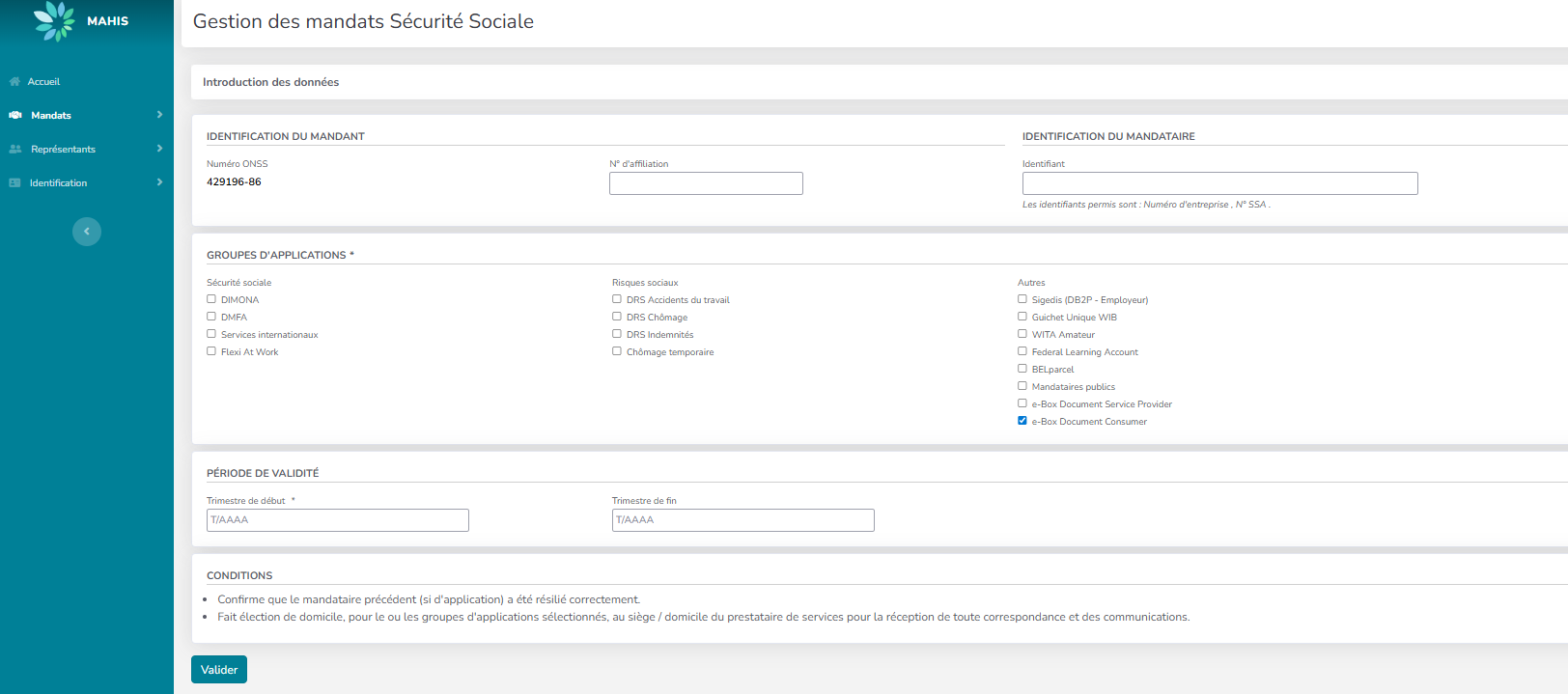Image resolution: width=1568 pixels, height=694 pixels.
Task: Check the DIMONA checkbox
Action: pos(211,299)
